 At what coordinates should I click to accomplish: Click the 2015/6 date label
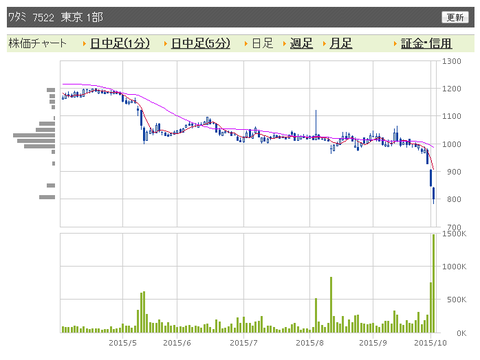point(177,343)
